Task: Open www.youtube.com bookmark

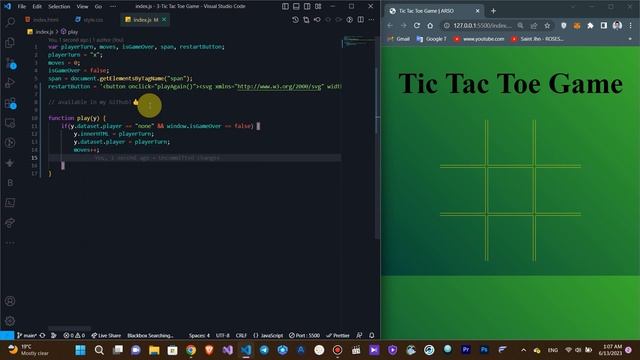Action: [x=479, y=39]
